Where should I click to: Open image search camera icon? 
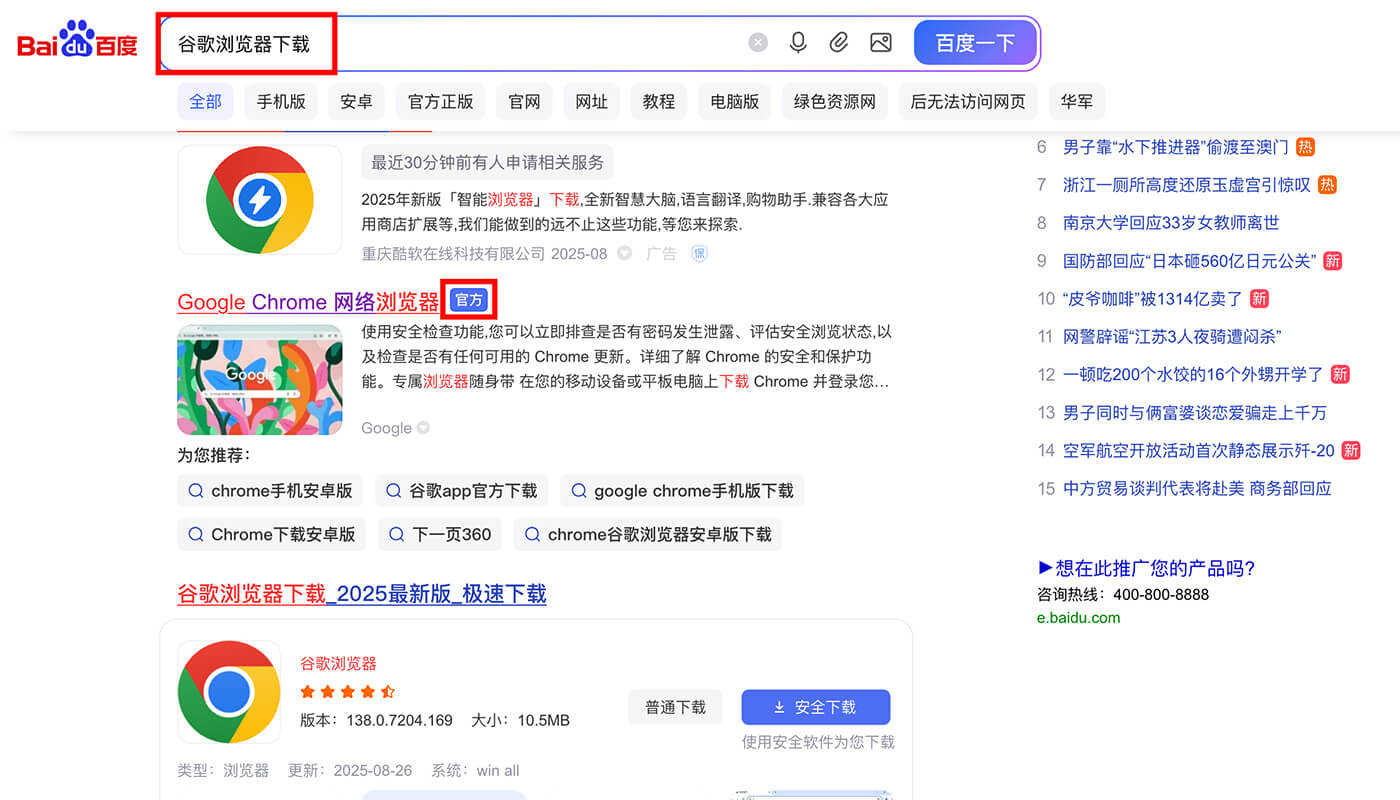(880, 42)
